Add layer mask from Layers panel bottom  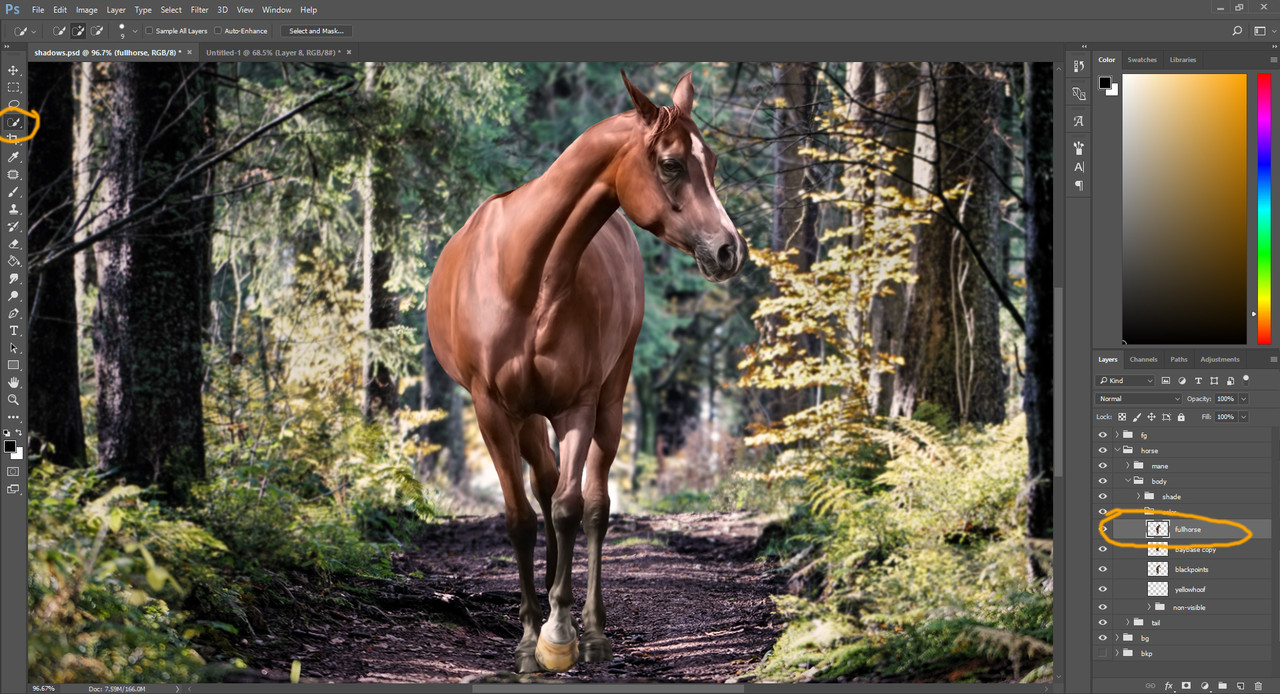click(1186, 686)
